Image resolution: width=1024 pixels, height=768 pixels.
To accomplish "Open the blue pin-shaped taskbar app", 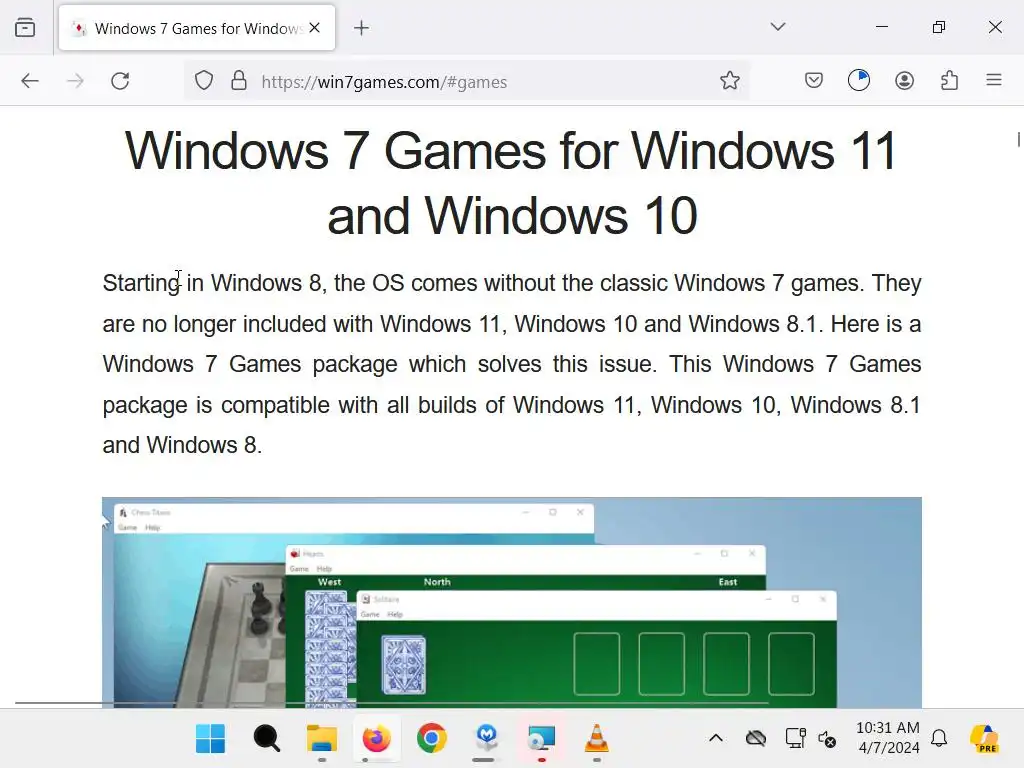I will (487, 739).
